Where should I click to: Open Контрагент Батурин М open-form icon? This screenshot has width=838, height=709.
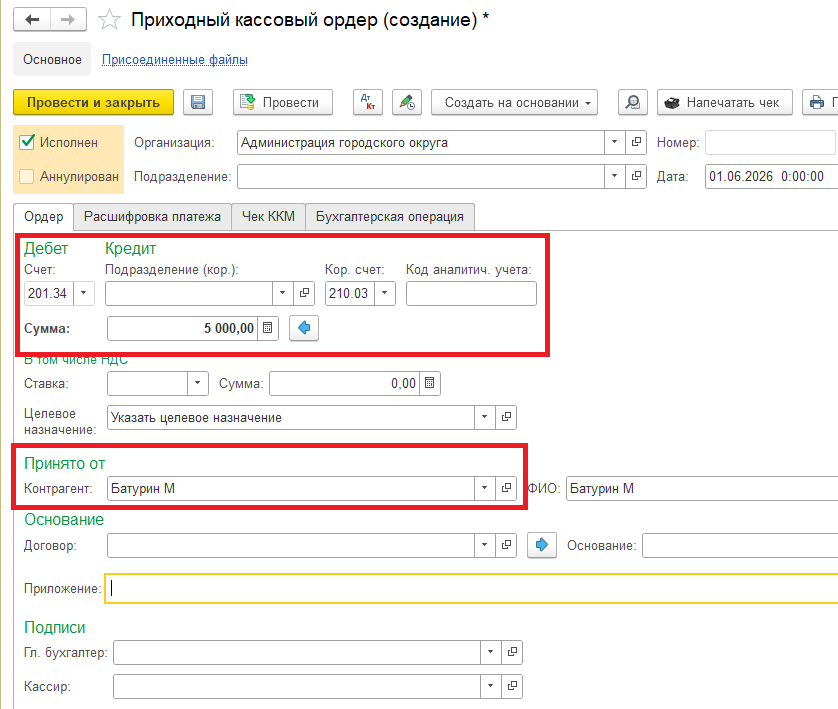[506, 488]
